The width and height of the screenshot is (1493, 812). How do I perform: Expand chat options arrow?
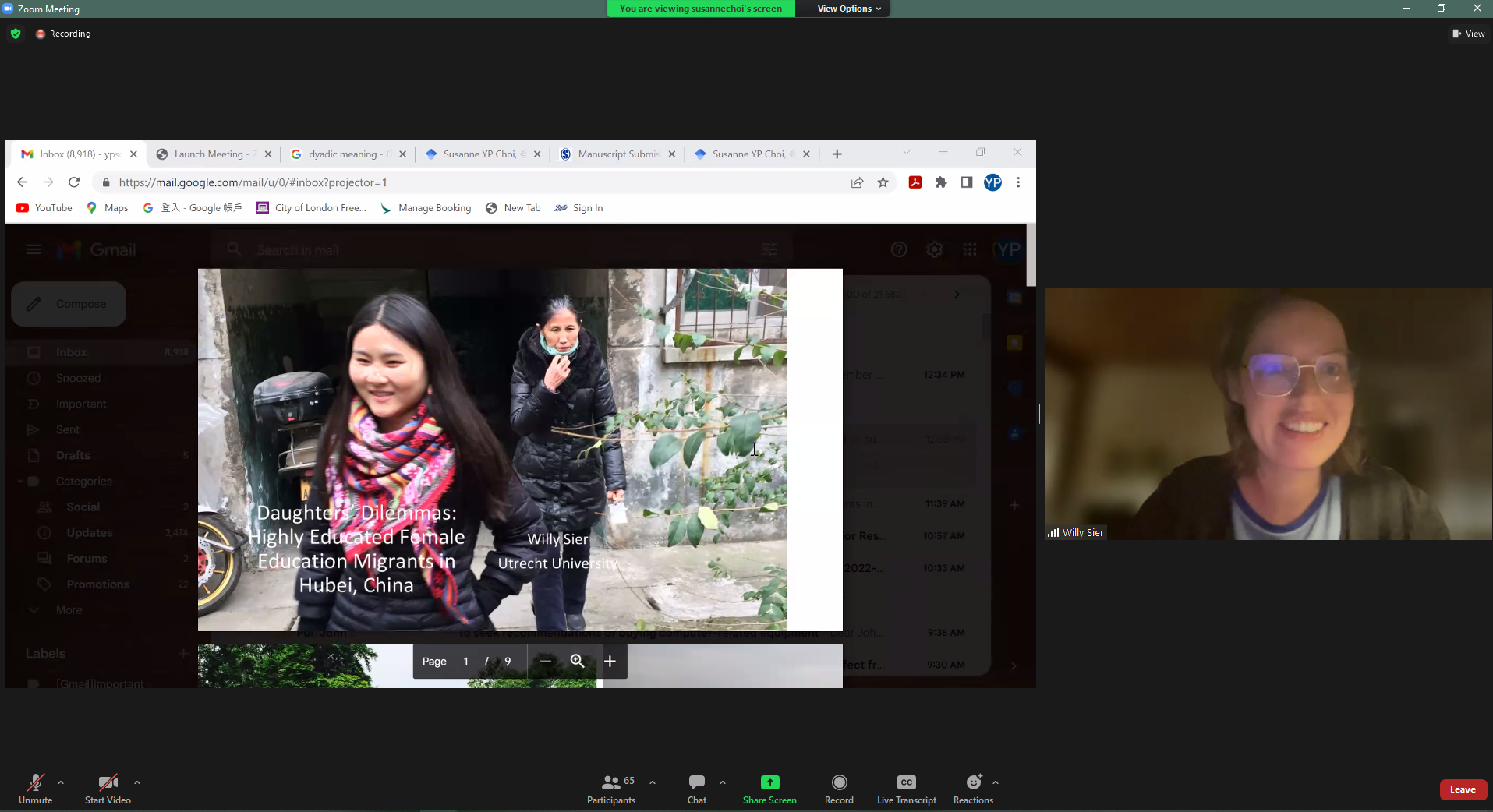pos(723,782)
